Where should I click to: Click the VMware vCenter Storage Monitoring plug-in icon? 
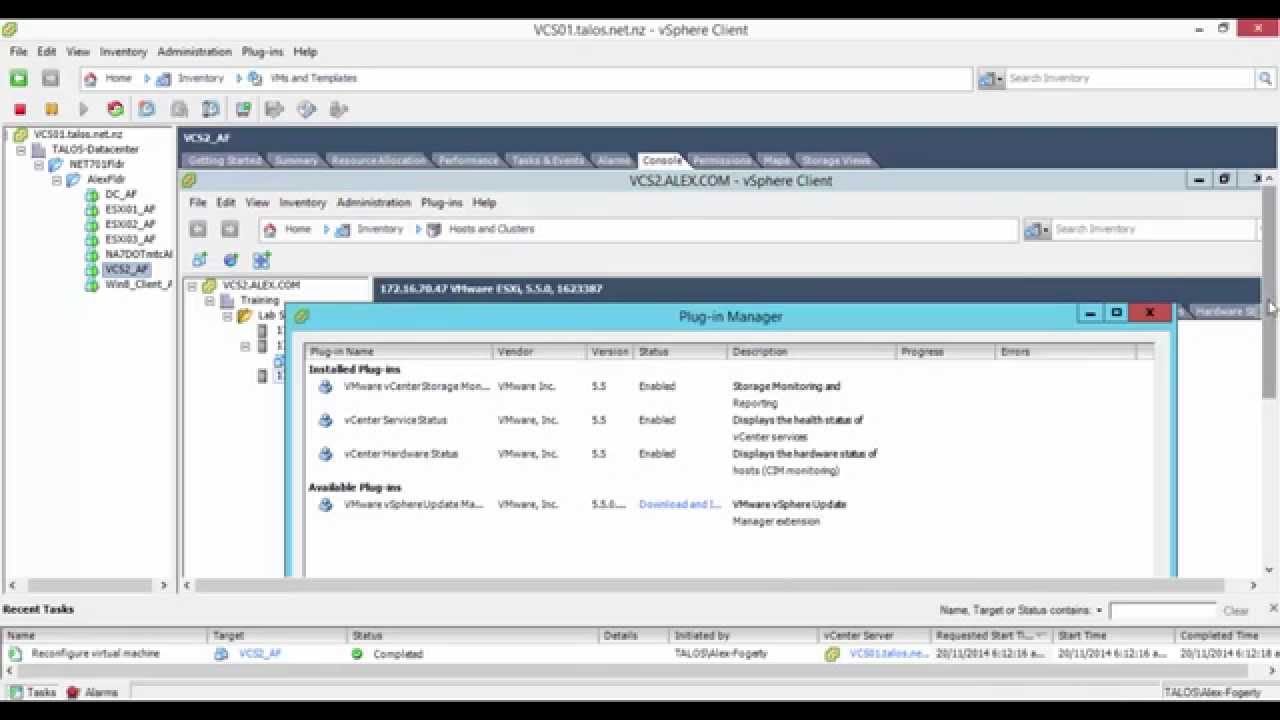tap(325, 386)
